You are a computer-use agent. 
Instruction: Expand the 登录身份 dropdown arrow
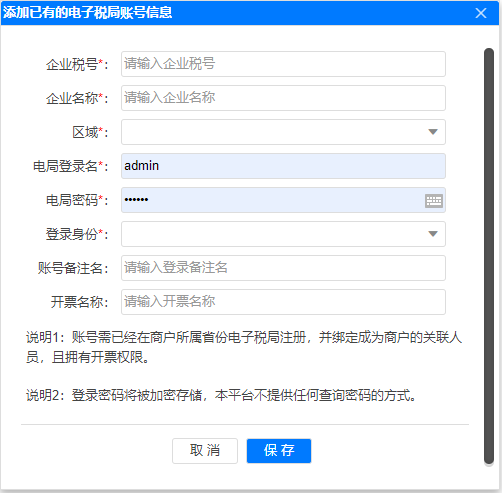click(433, 234)
